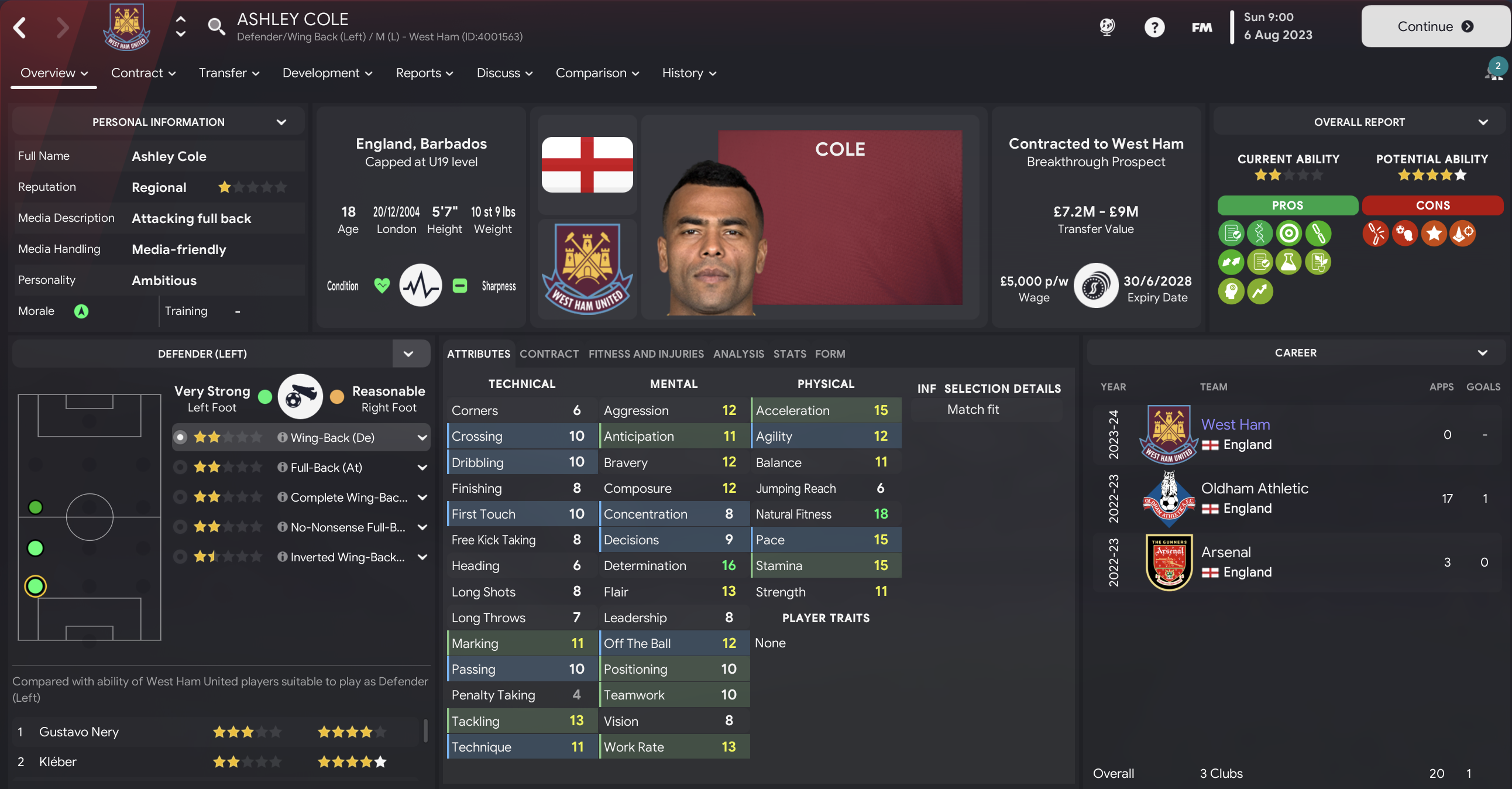1512x789 pixels.
Task: Click the West Ham crest in header
Action: point(126,27)
